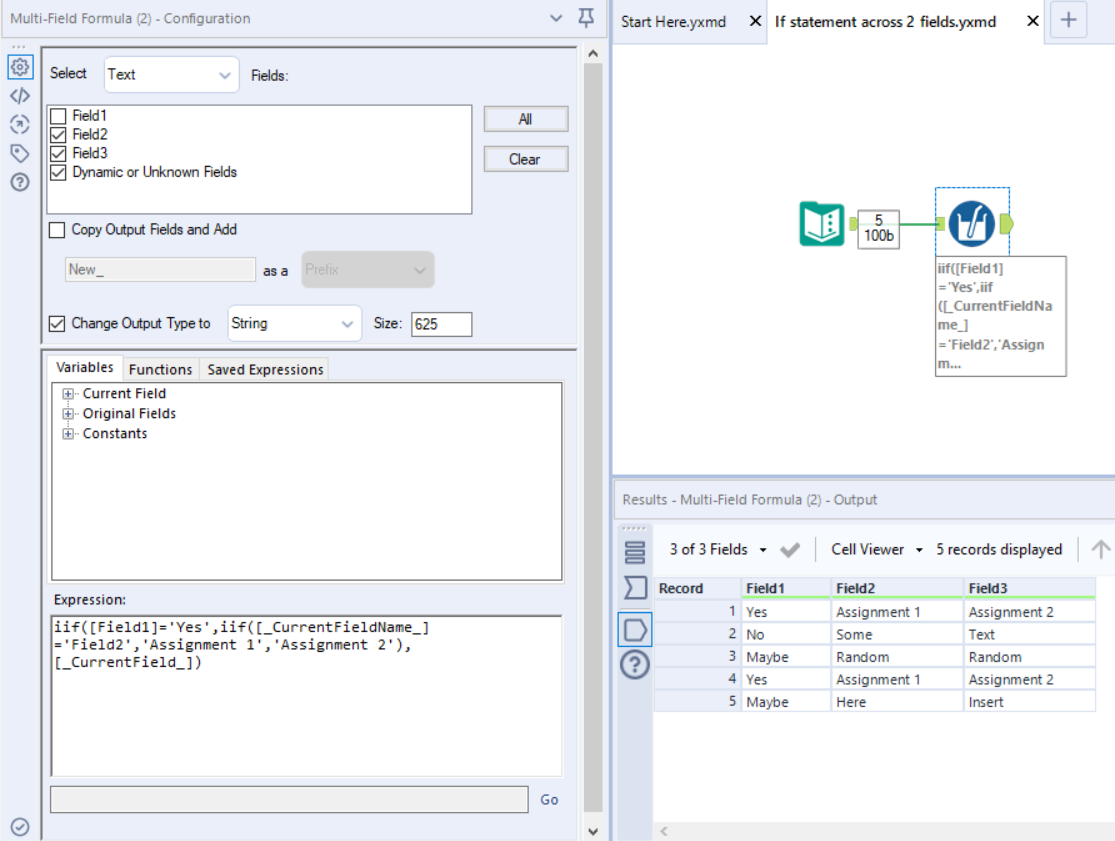Screen dimensions: 1115x841
Task: Enable Copy Output Fields and Add
Action: [58, 230]
